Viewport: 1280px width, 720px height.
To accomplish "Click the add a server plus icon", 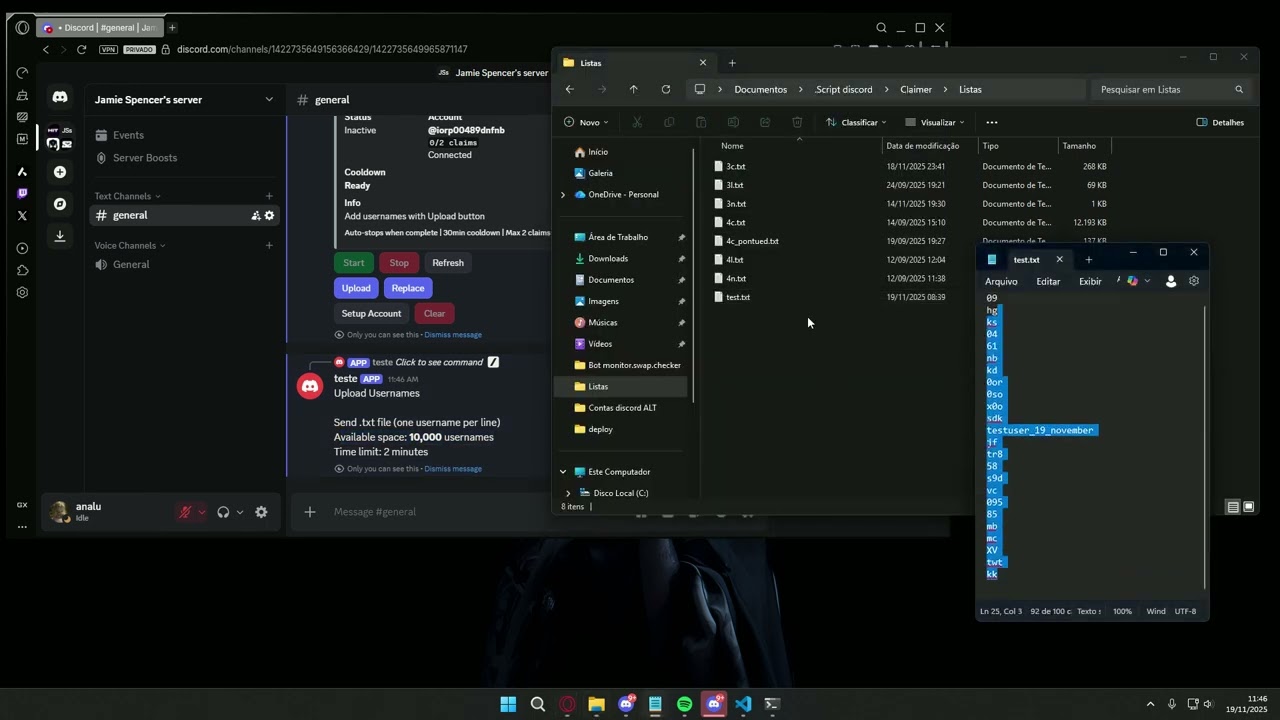I will click(x=60, y=172).
